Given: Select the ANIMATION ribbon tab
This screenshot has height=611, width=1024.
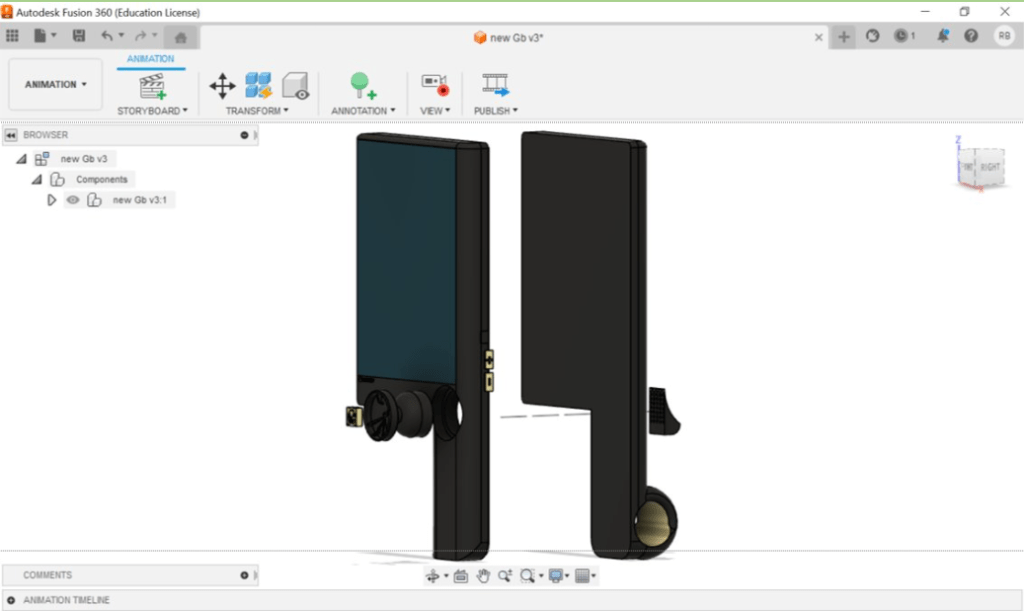Looking at the screenshot, I should [150, 59].
